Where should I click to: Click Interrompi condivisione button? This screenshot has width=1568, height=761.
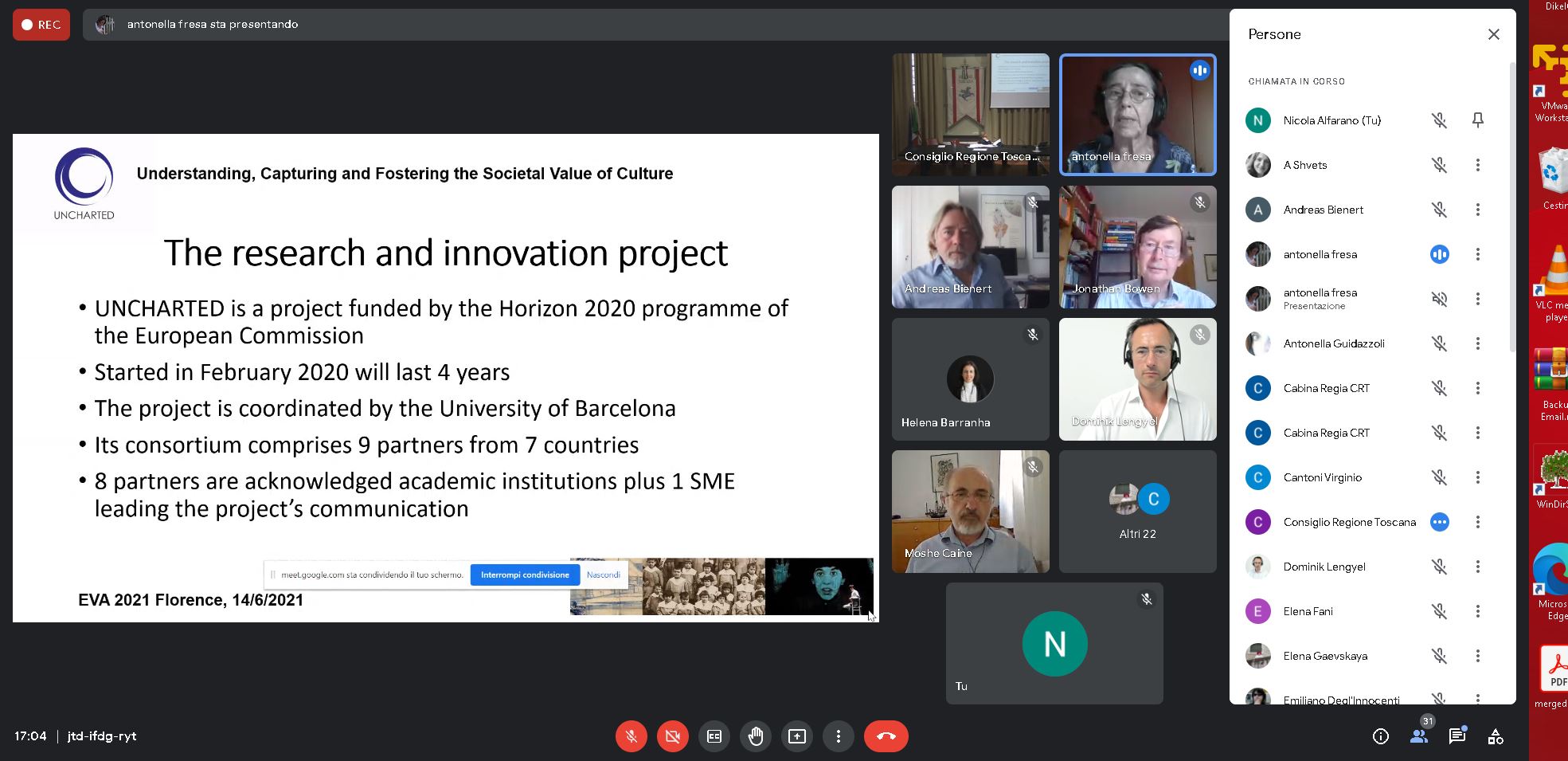(x=525, y=575)
